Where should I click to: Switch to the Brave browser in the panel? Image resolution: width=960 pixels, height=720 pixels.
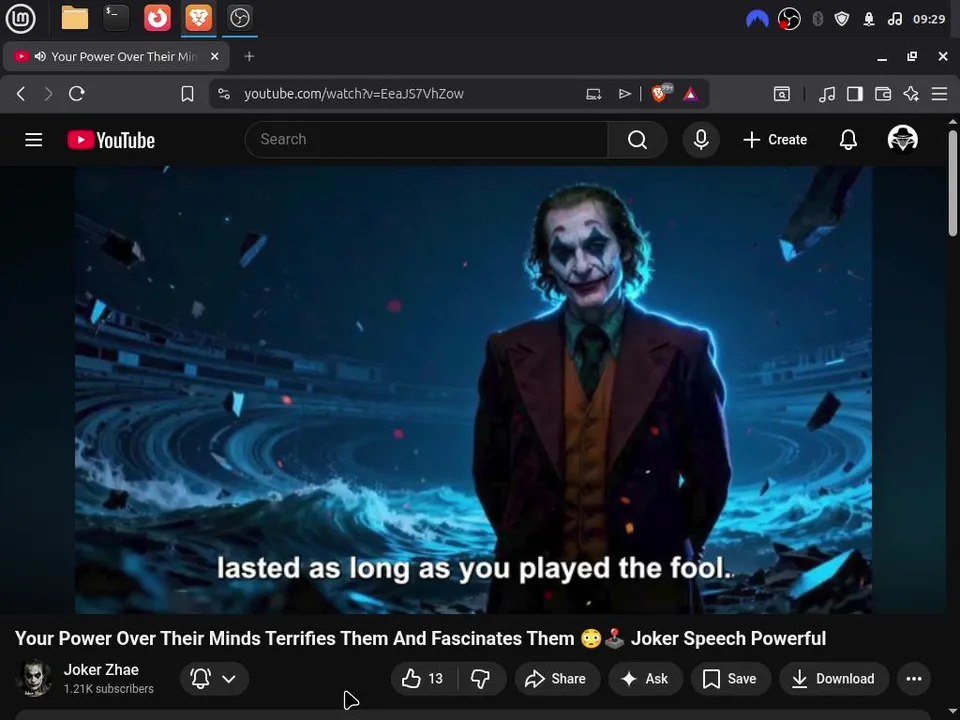[x=198, y=18]
